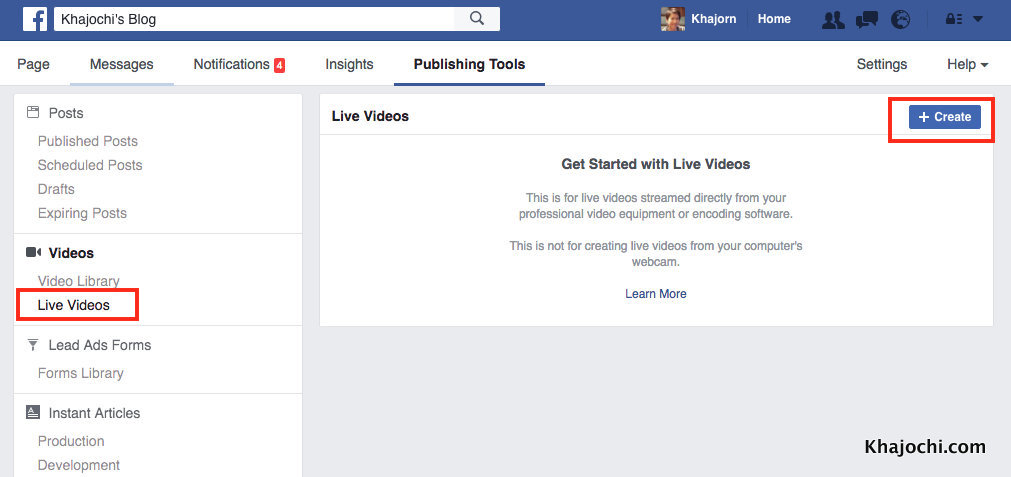Image resolution: width=1011 pixels, height=477 pixels.
Task: Open the globe notifications icon
Action: (x=900, y=19)
